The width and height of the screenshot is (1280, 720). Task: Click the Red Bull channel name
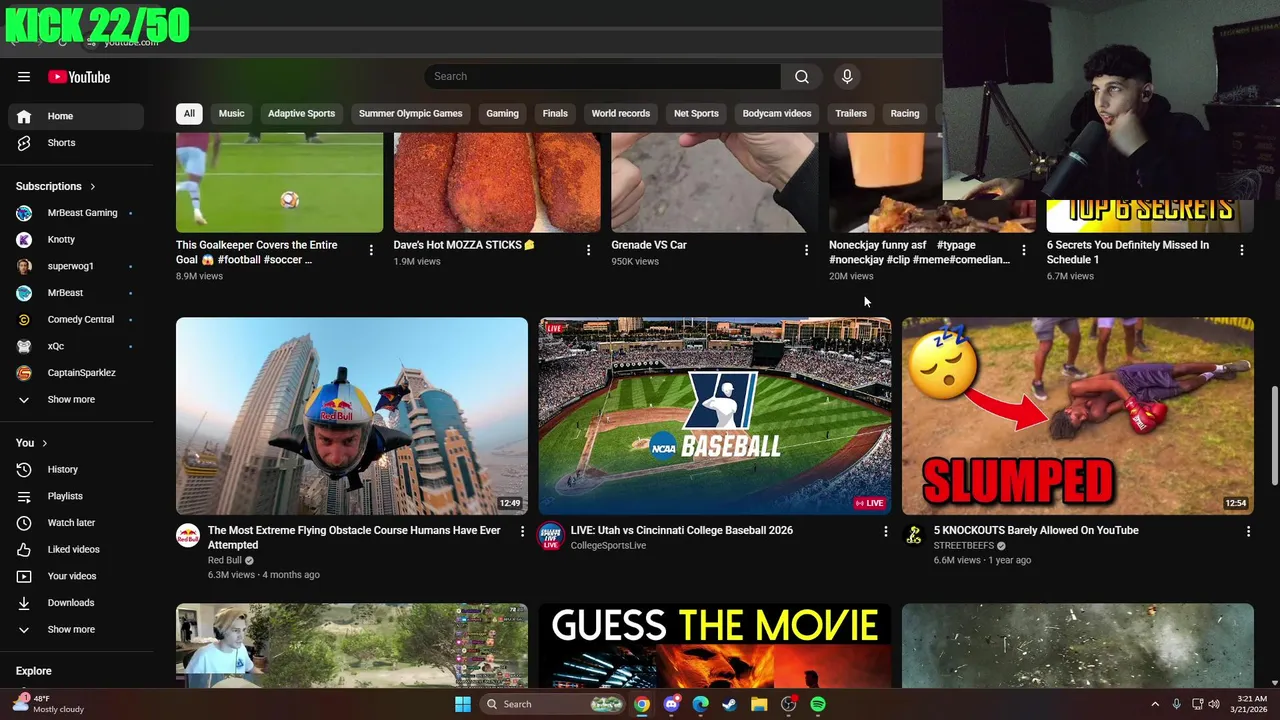click(x=225, y=561)
